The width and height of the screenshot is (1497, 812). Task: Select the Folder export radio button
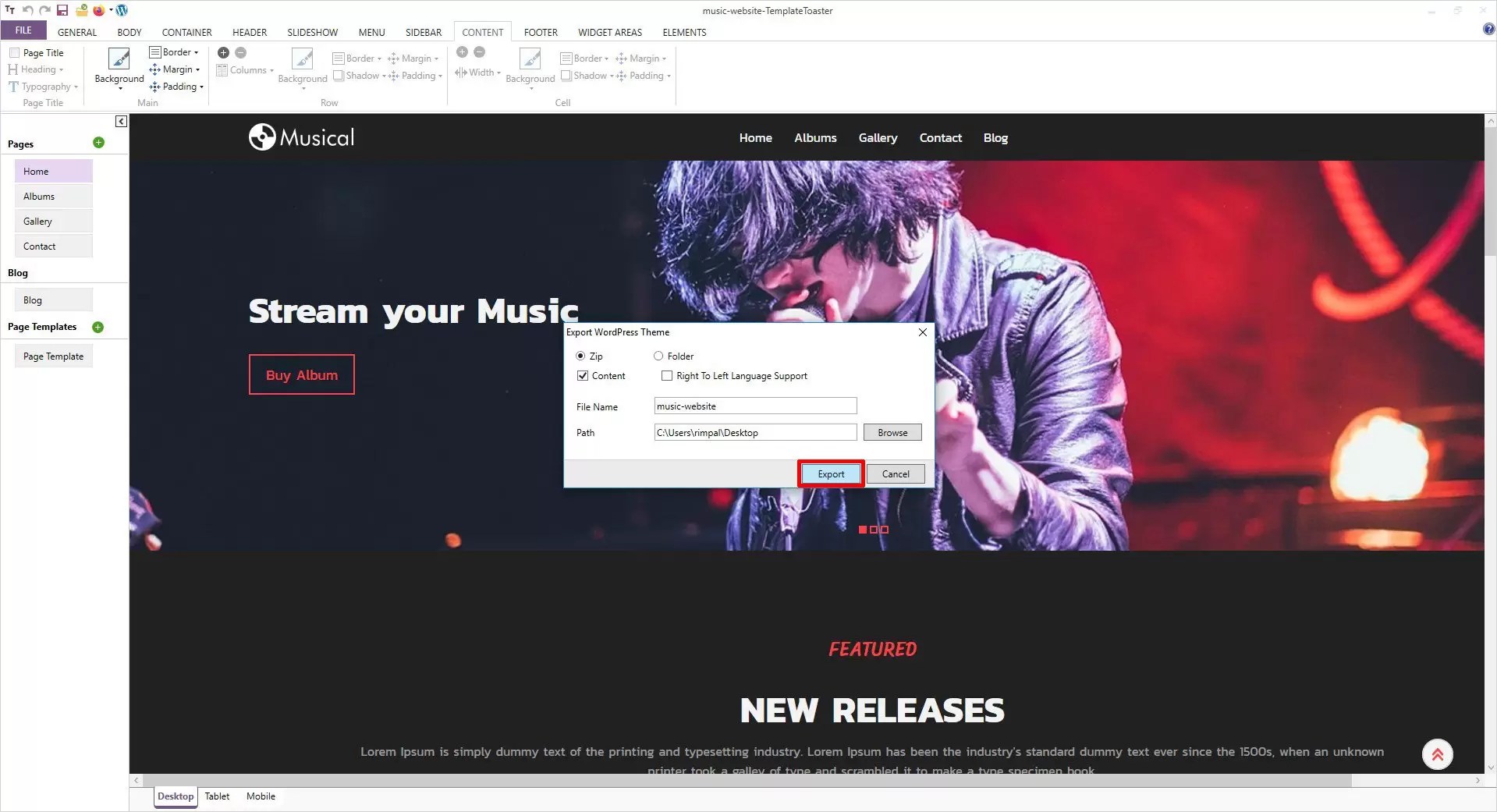pos(658,356)
